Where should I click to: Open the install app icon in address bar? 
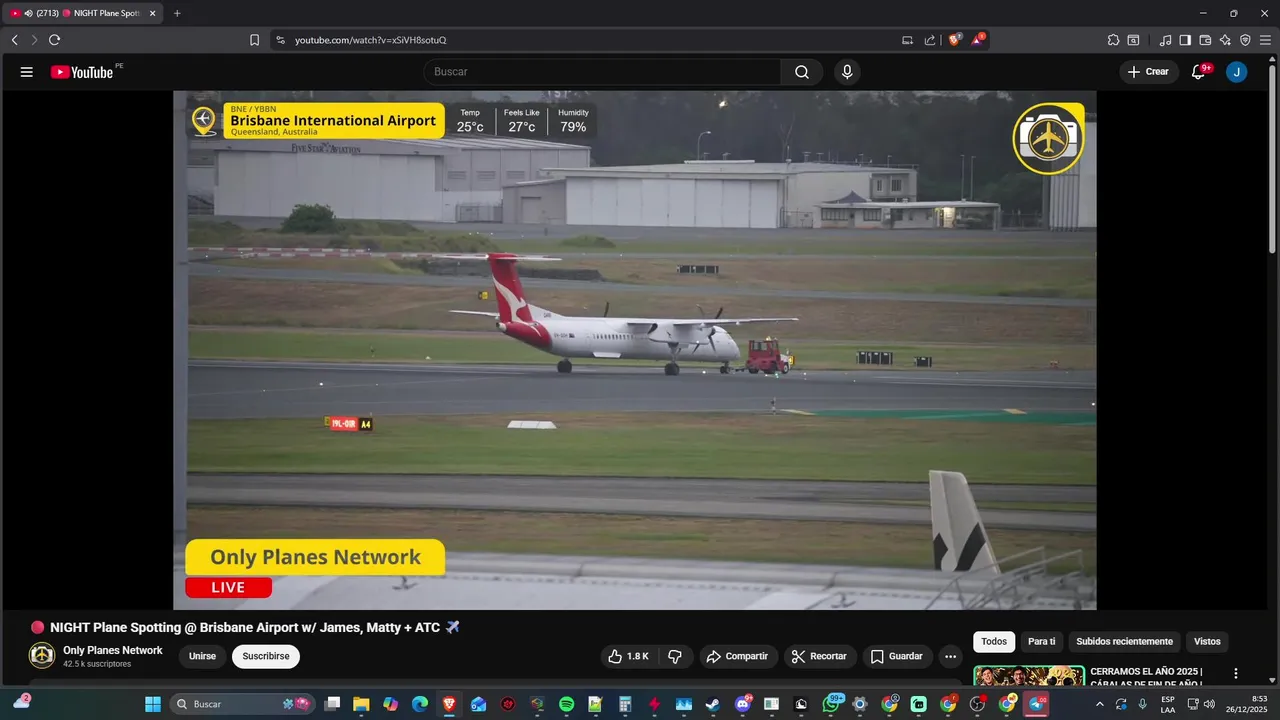908,40
